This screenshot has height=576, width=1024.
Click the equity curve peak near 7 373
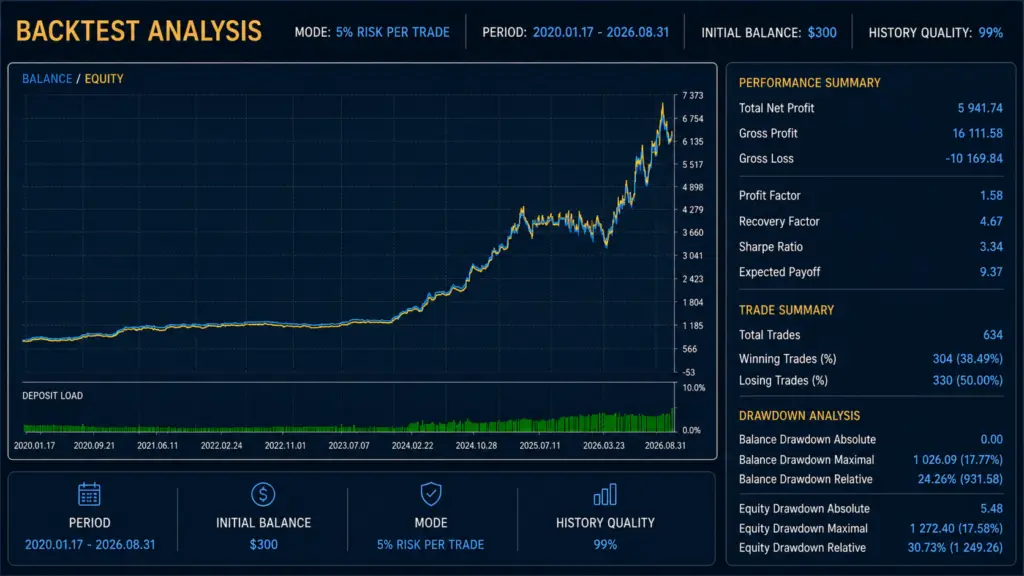pyautogui.click(x=662, y=106)
